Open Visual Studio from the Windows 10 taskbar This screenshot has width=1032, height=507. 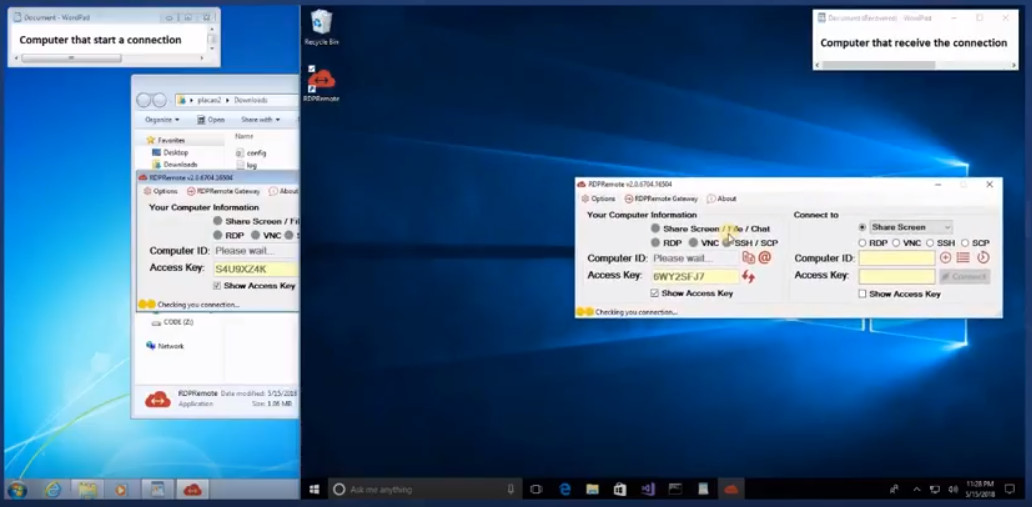coord(648,489)
